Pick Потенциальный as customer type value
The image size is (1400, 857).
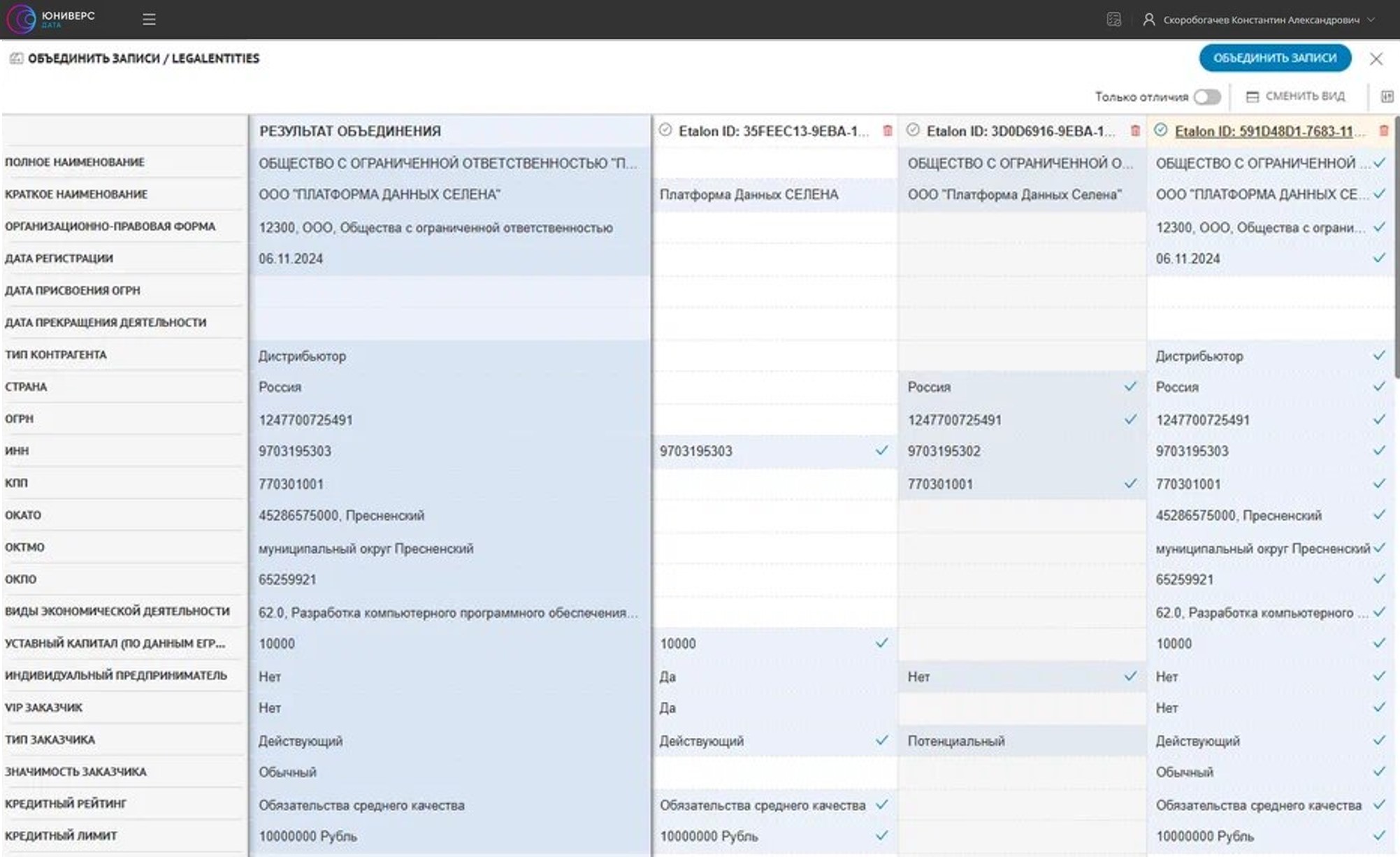click(x=955, y=741)
